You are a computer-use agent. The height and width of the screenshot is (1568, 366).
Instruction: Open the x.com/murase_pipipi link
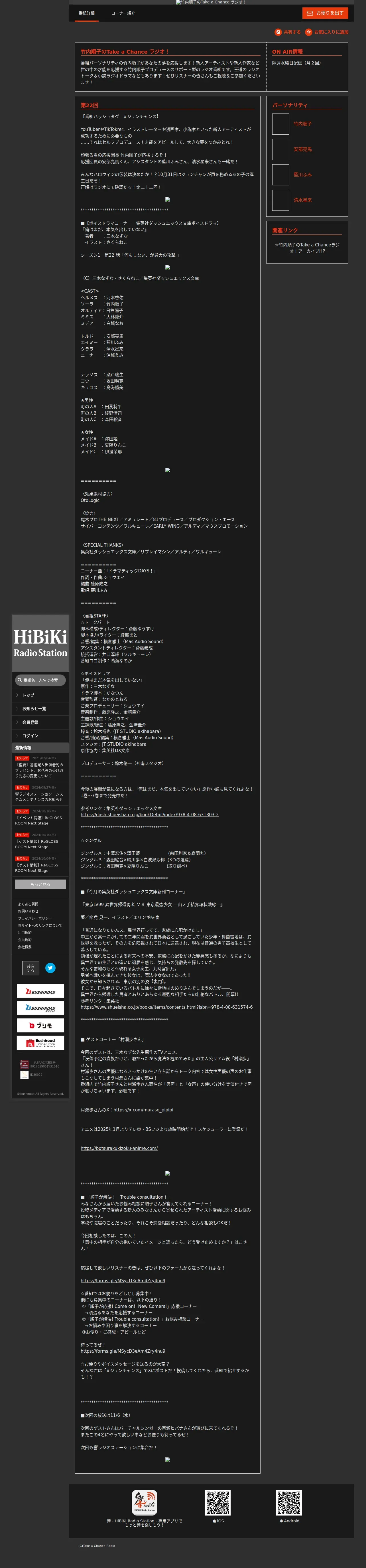(143, 1110)
